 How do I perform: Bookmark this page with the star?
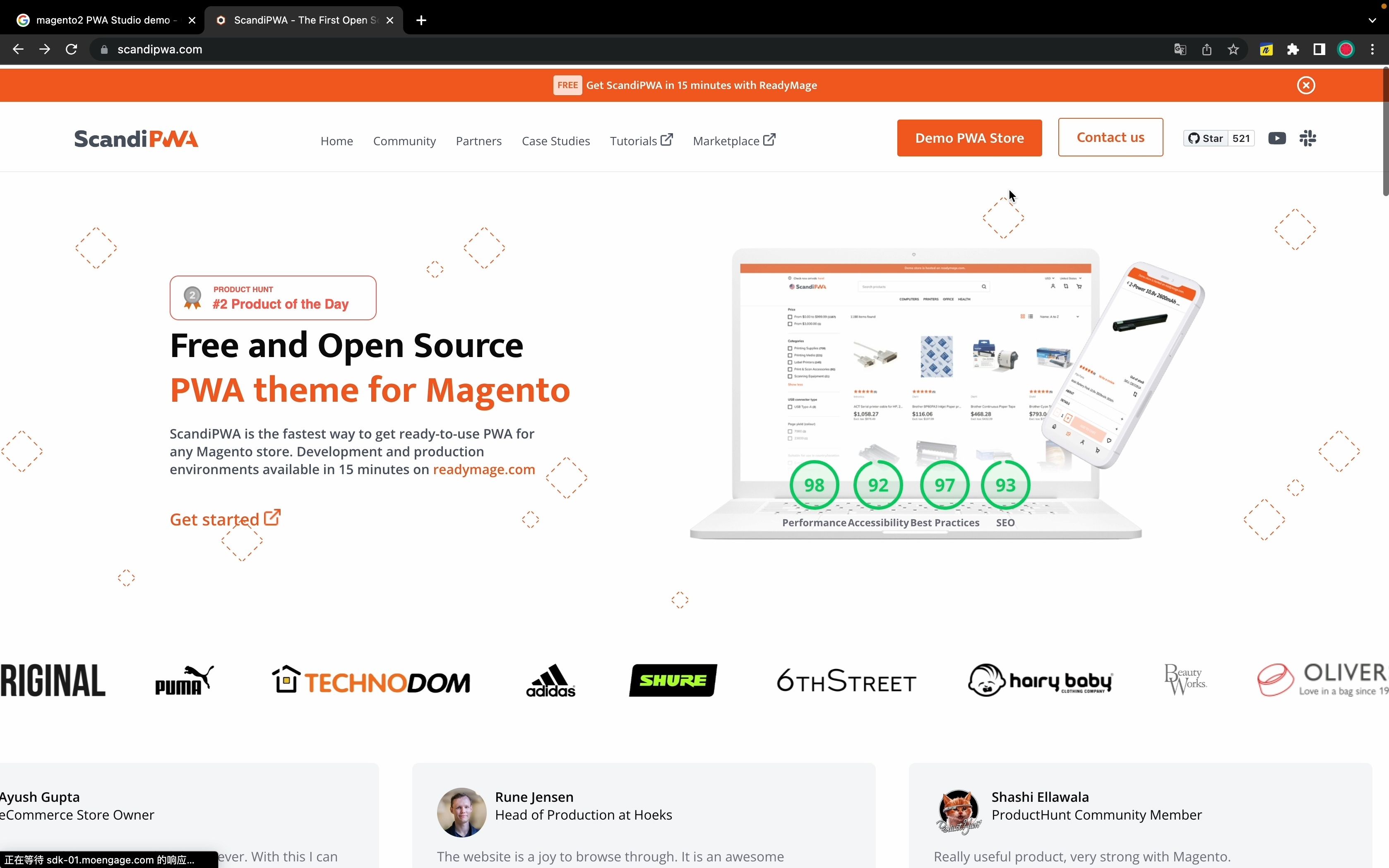pyautogui.click(x=1233, y=49)
